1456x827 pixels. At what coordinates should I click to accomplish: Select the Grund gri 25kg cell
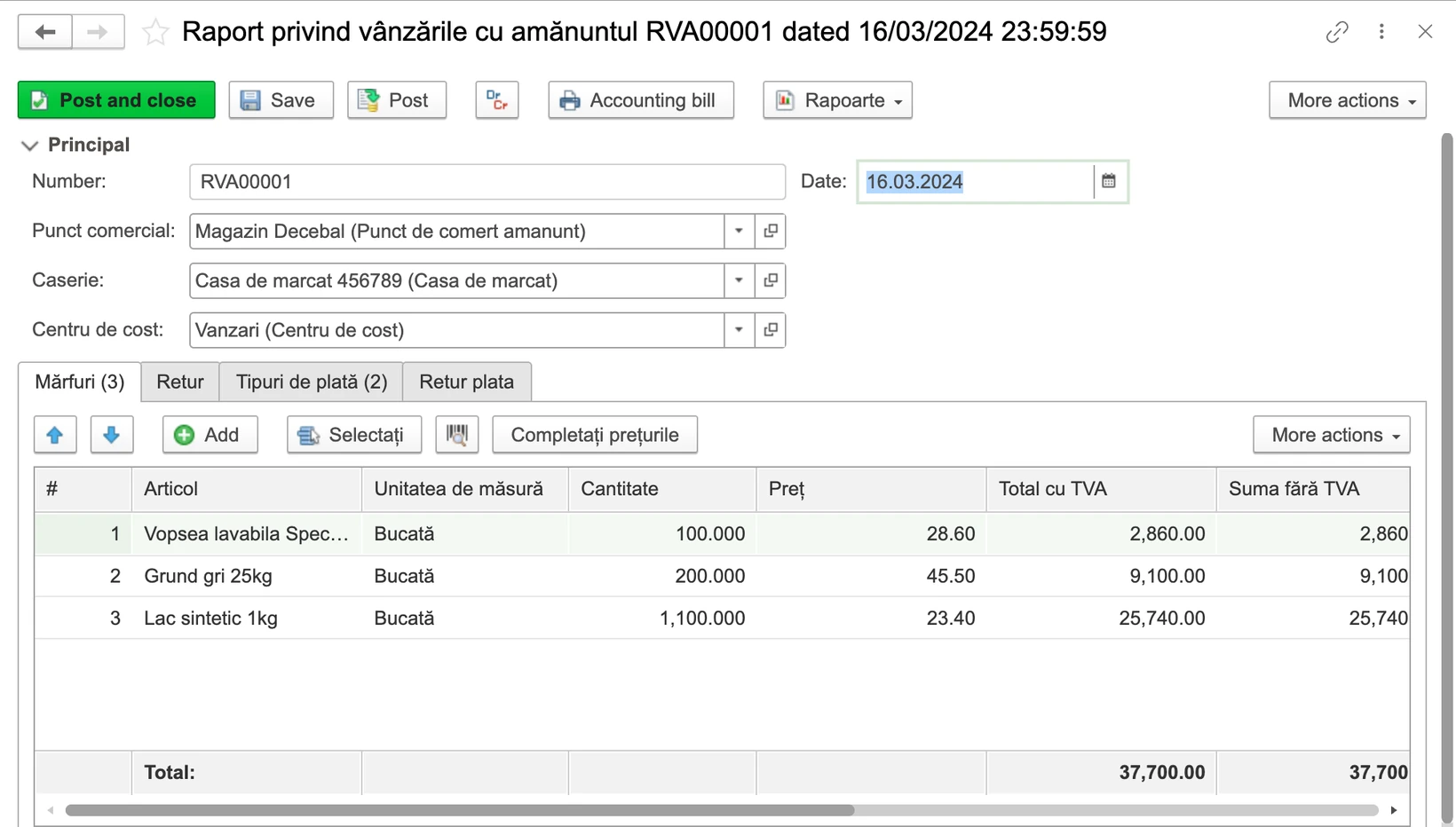247,576
